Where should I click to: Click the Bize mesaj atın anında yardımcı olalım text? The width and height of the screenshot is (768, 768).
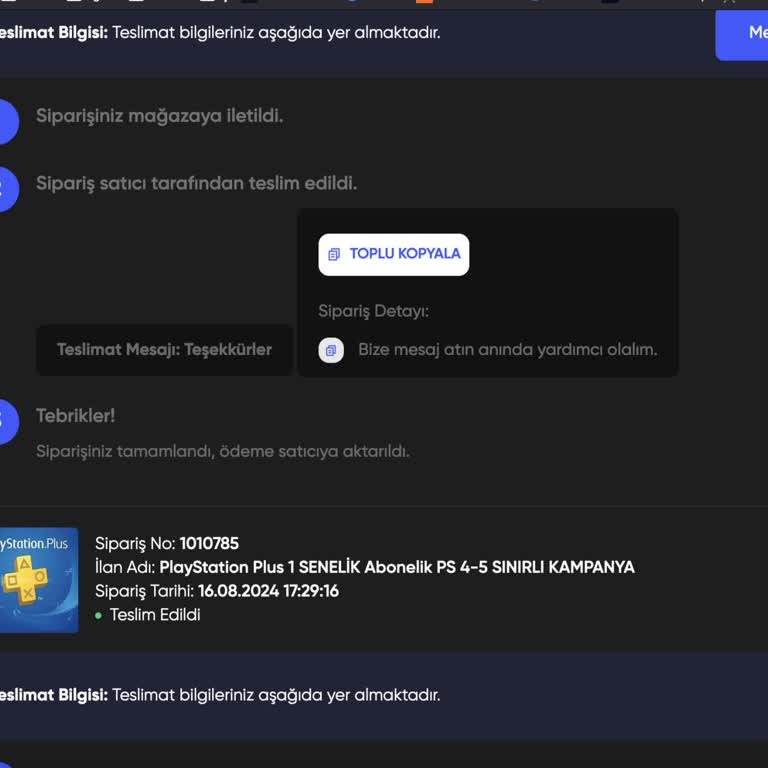[508, 350]
